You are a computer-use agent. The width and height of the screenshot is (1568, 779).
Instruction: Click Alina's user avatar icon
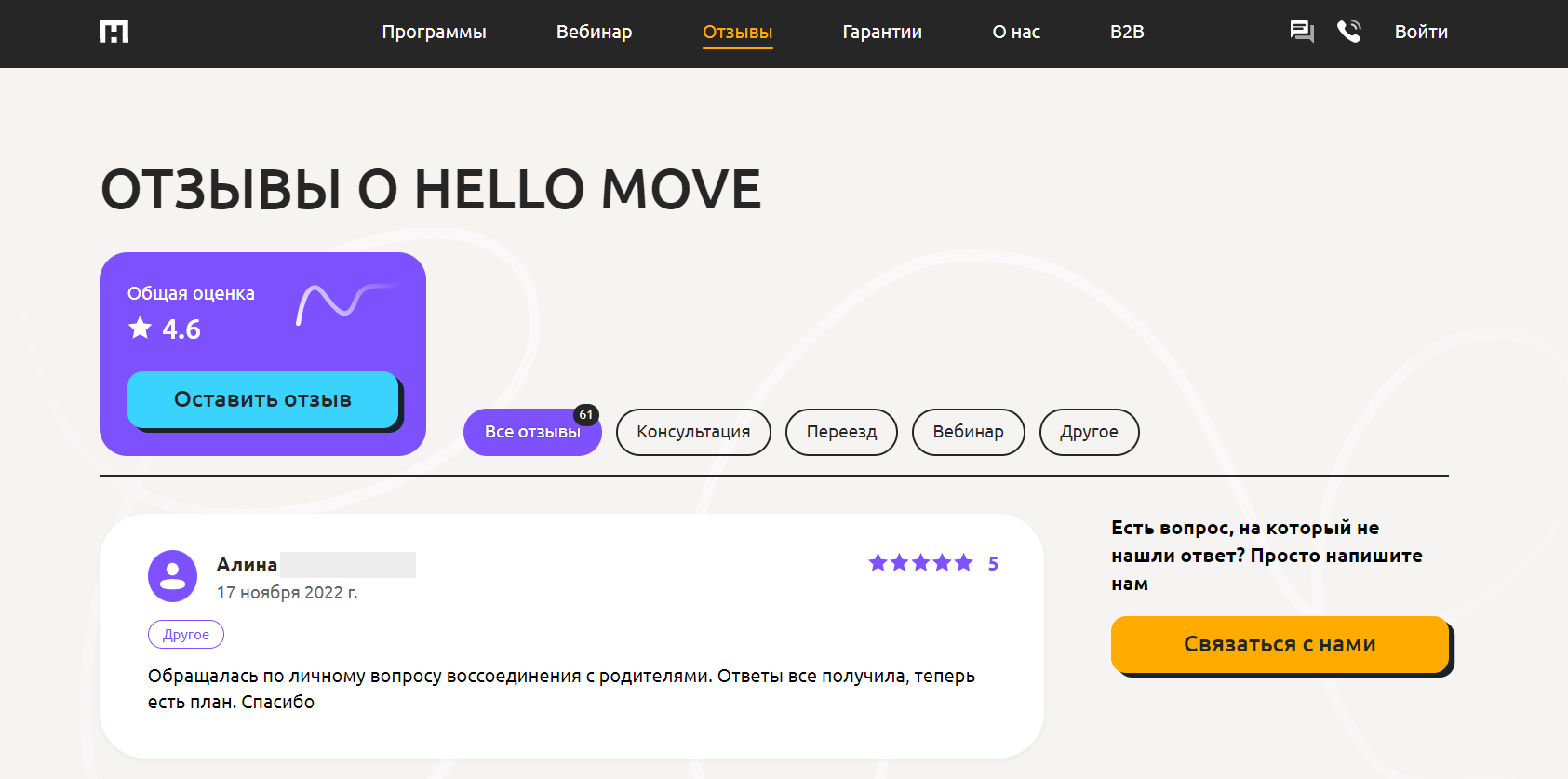point(172,576)
